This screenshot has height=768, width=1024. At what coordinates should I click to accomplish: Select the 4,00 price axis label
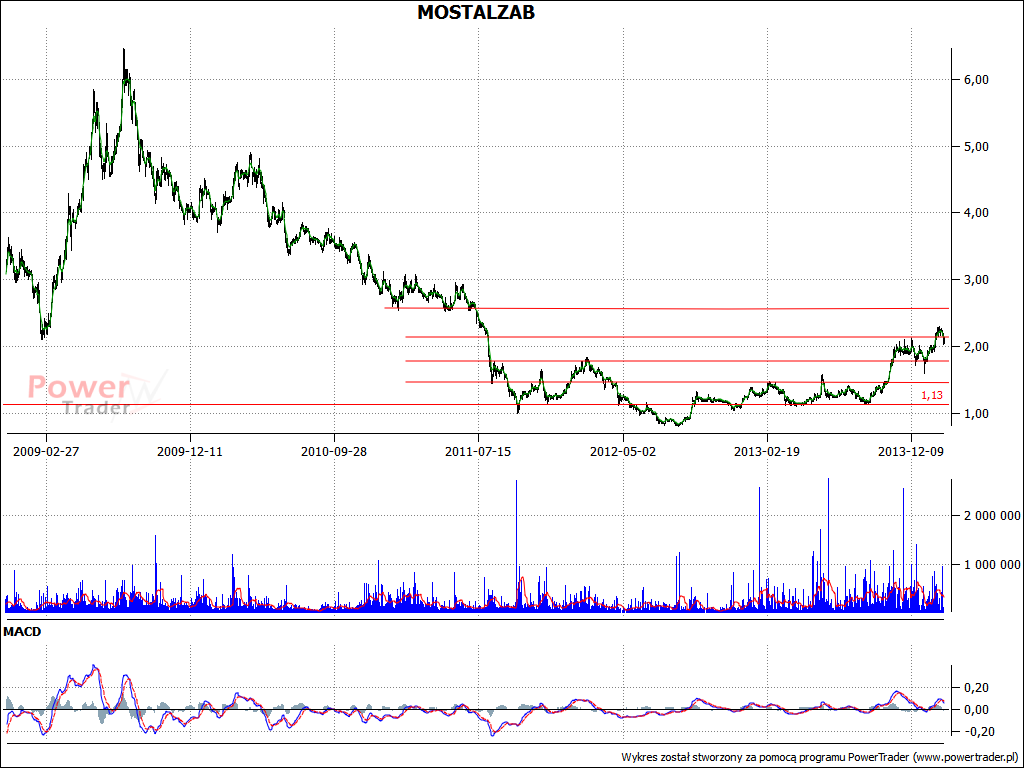coord(976,213)
